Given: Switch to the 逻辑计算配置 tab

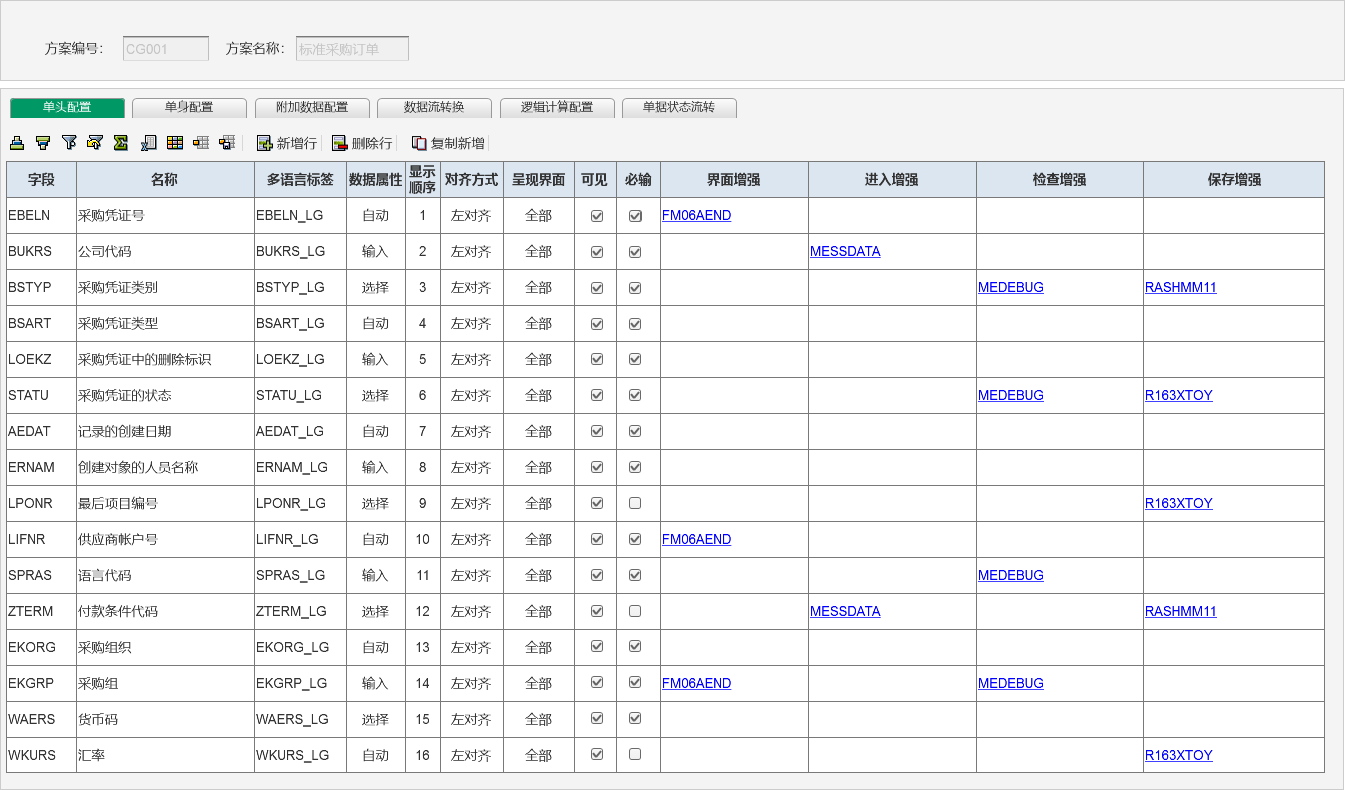Looking at the screenshot, I should pyautogui.click(x=557, y=108).
